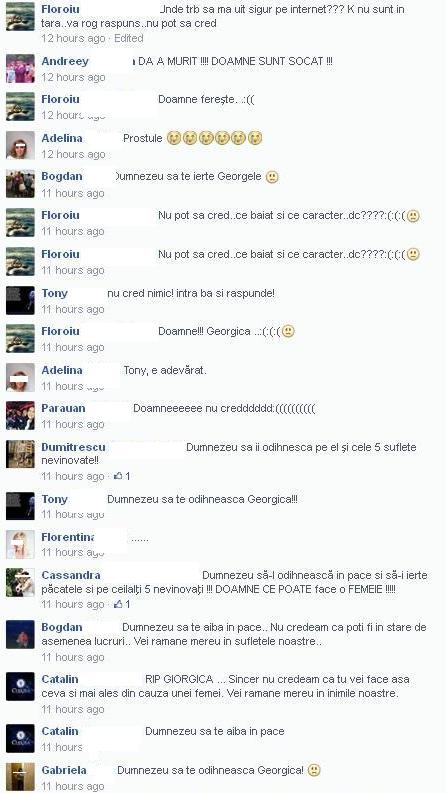Open the Gabriela name link
The height and width of the screenshot is (793, 446).
[64, 770]
